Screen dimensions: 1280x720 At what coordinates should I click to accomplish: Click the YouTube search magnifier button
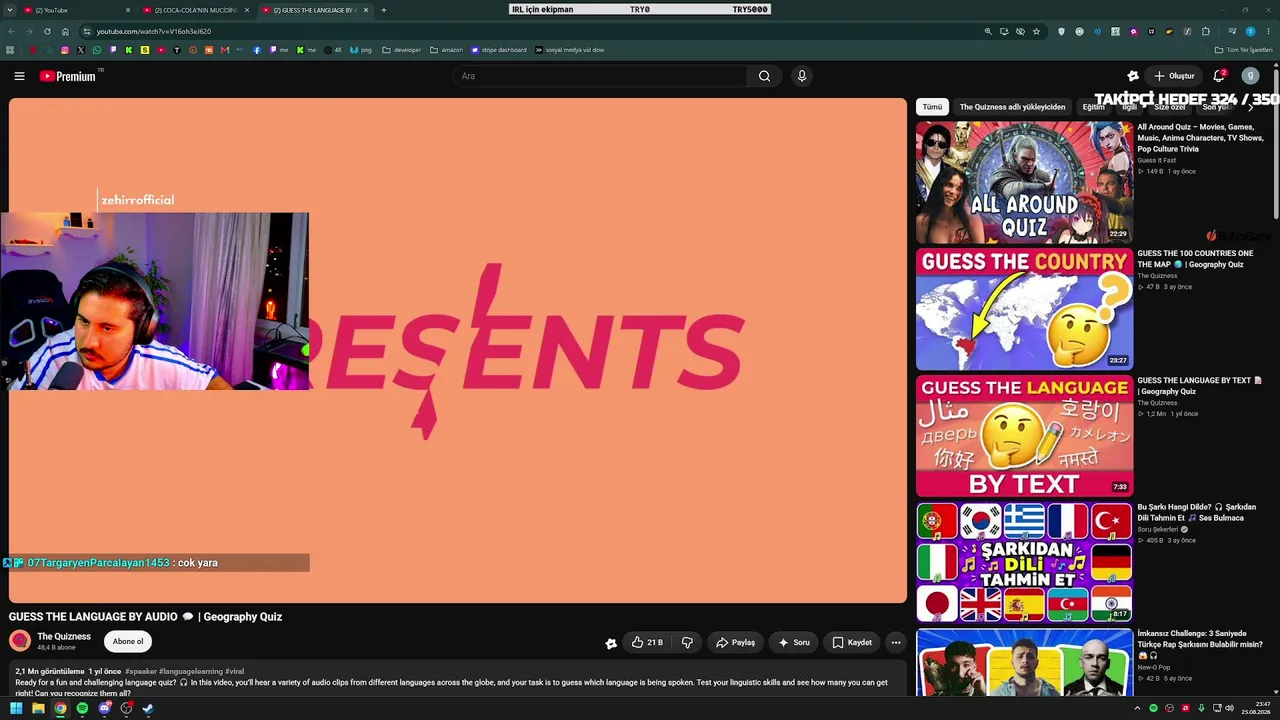tap(764, 76)
